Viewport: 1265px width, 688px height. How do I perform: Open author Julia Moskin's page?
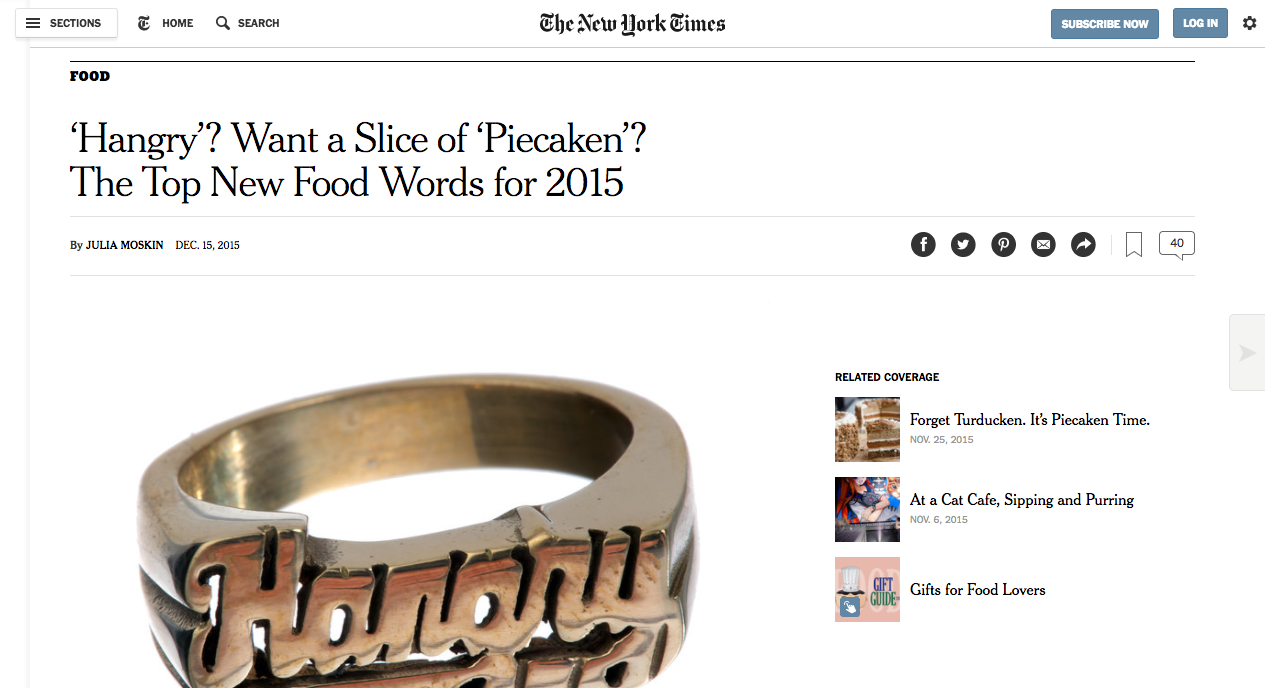[124, 245]
